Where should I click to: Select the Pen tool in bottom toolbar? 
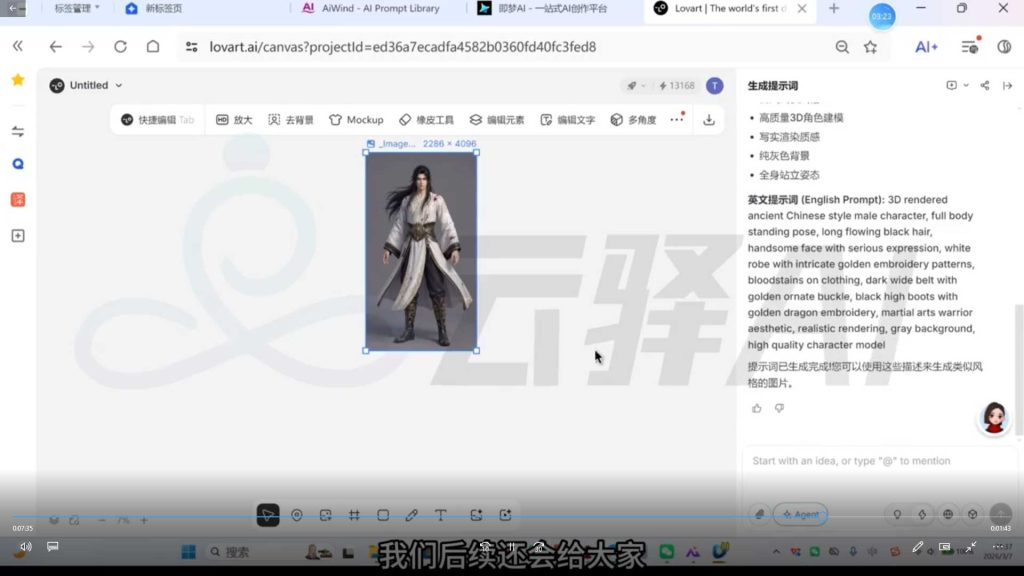coord(411,514)
